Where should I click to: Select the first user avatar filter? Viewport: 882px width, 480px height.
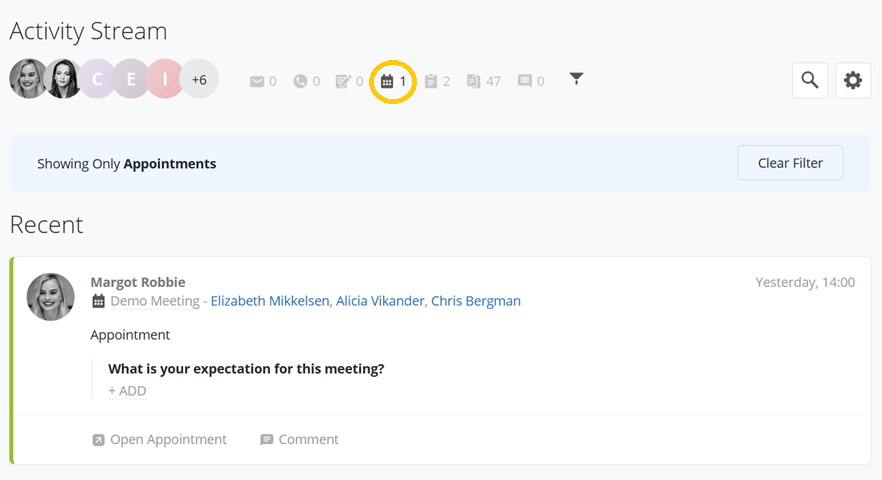(28, 79)
